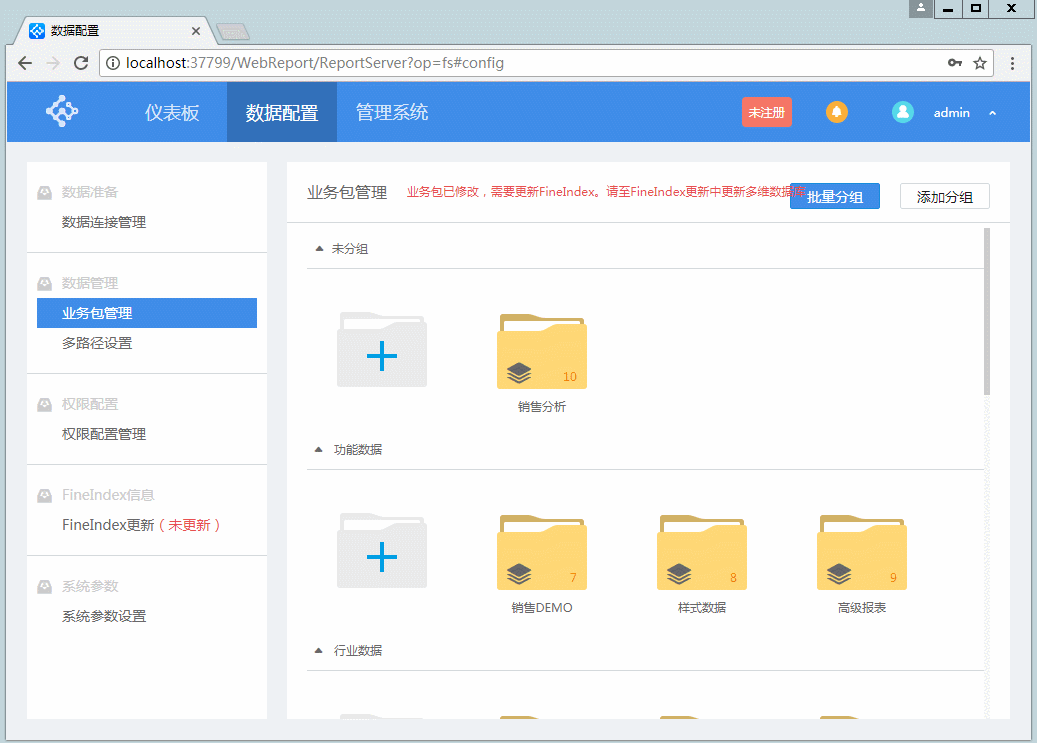1037x743 pixels.
Task: Open 数据连接管理 in sidebar
Action: coord(104,222)
